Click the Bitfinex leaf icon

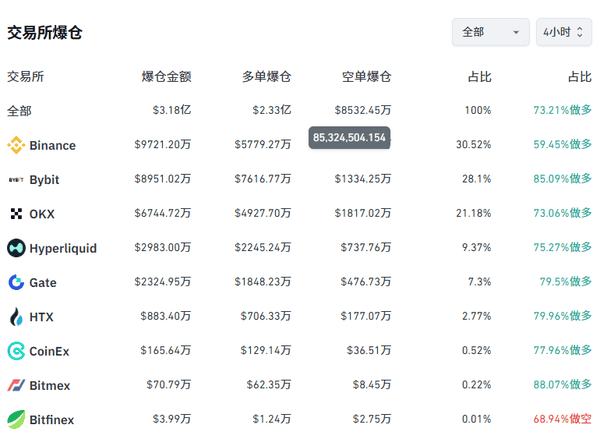pyautogui.click(x=16, y=420)
